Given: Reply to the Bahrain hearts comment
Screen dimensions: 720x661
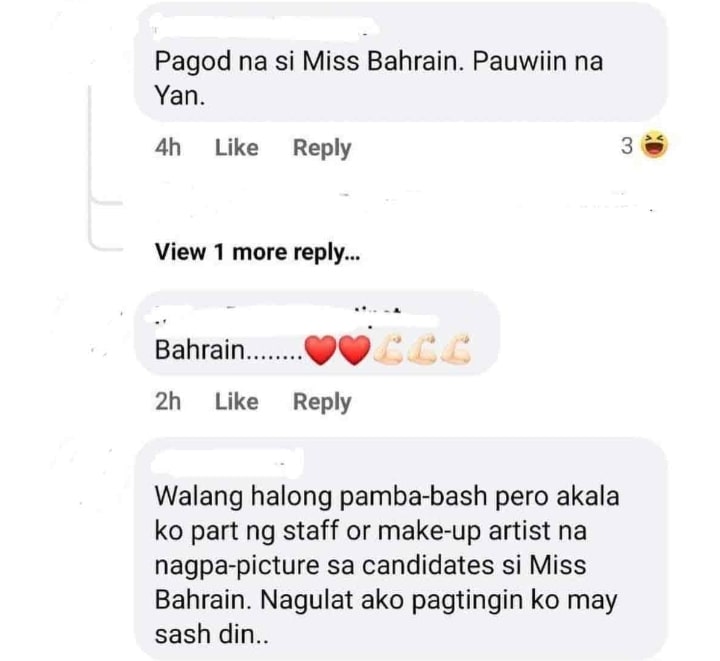Looking at the screenshot, I should (322, 403).
